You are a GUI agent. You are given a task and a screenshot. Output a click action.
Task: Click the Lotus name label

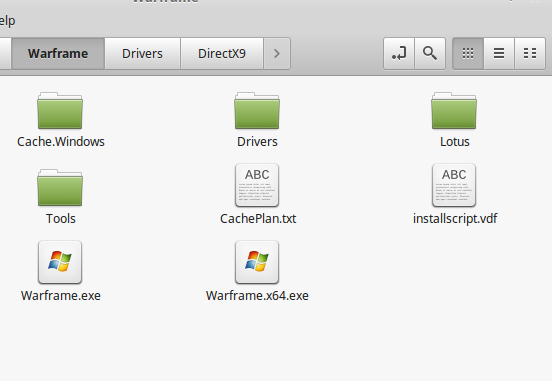(454, 142)
